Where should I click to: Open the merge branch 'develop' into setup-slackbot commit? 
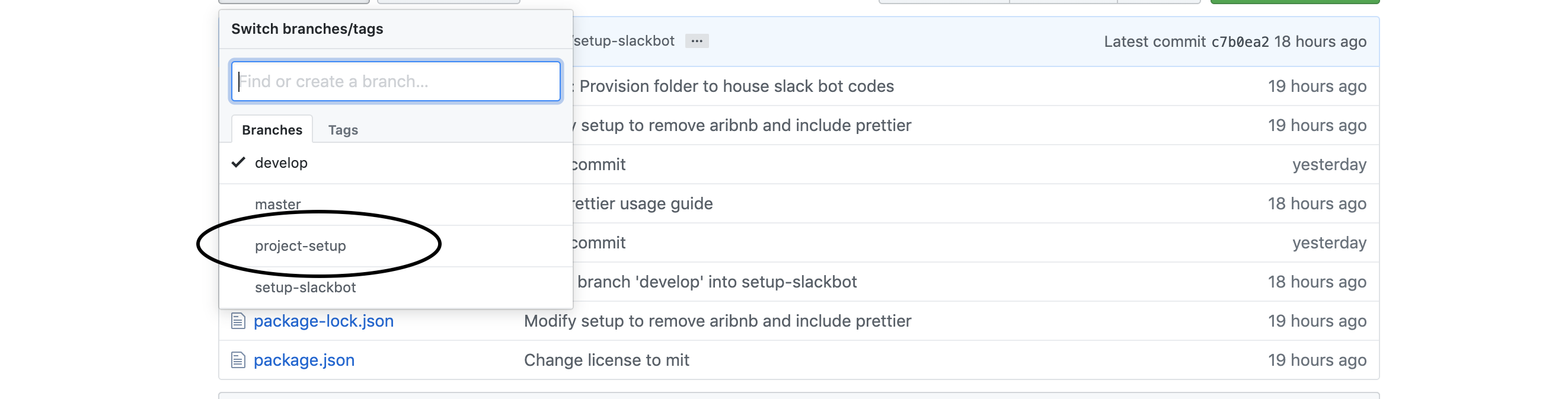[x=717, y=282]
